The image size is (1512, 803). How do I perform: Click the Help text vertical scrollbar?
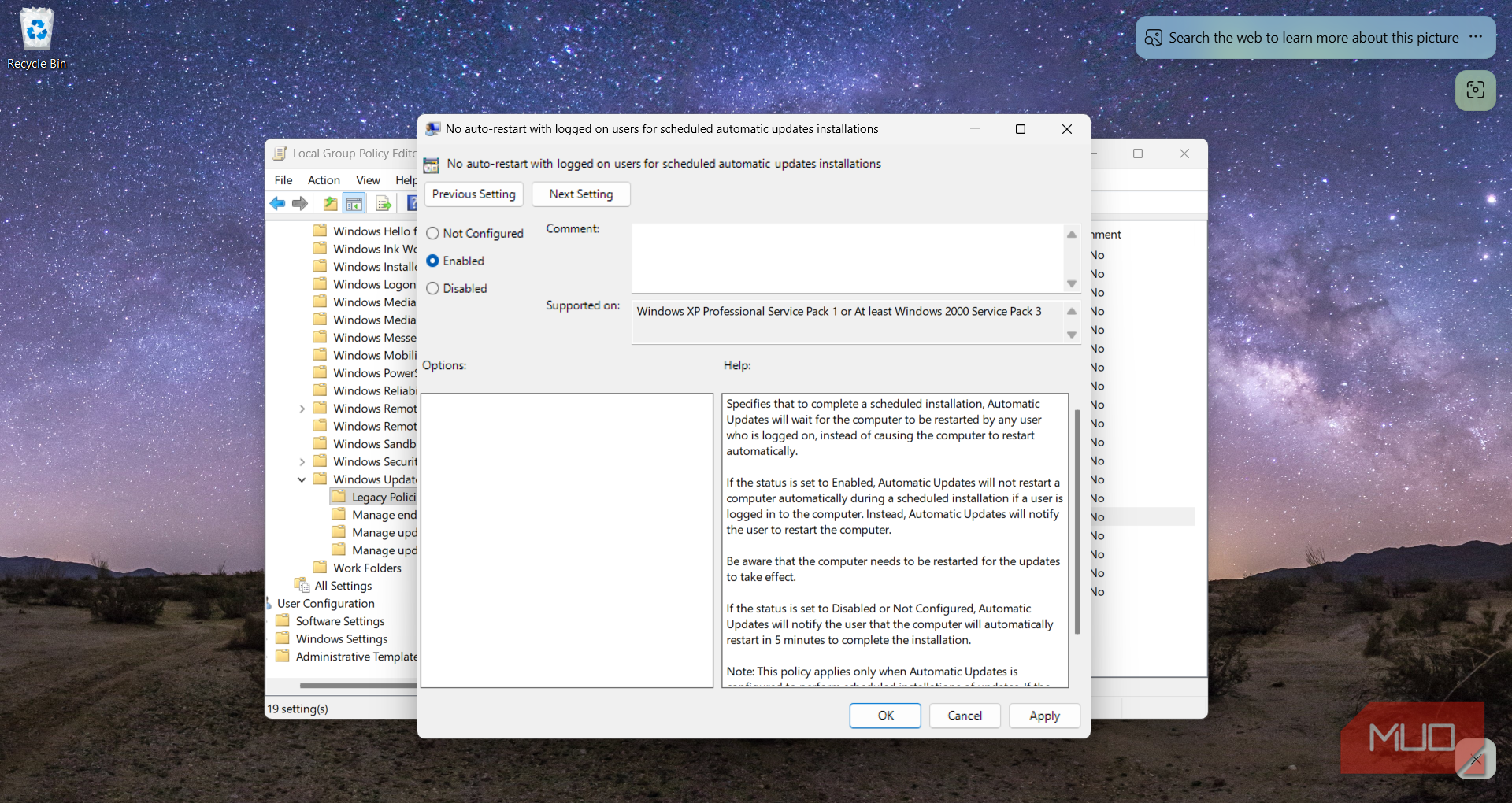point(1077,521)
